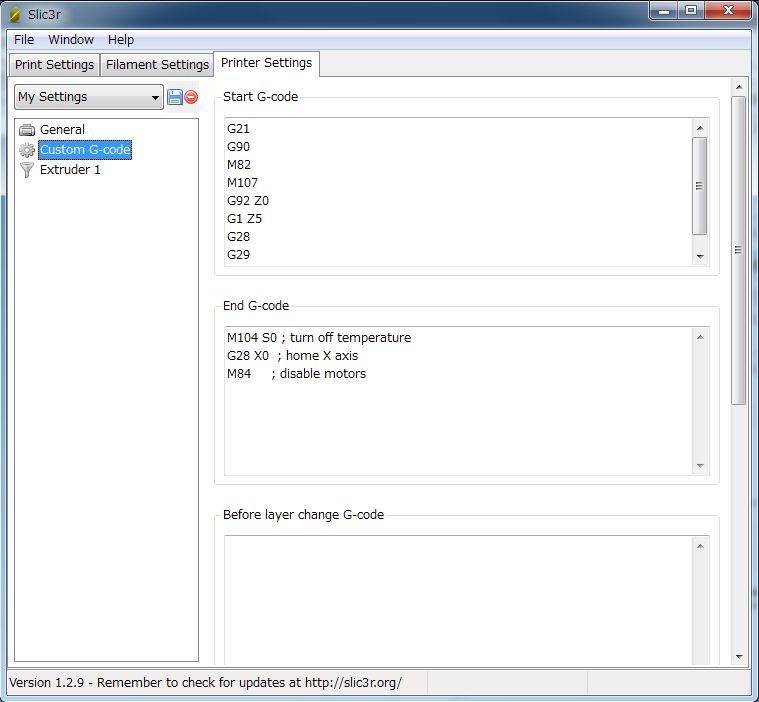
Task: Click the M107 line in Start G-code
Action: tap(243, 183)
